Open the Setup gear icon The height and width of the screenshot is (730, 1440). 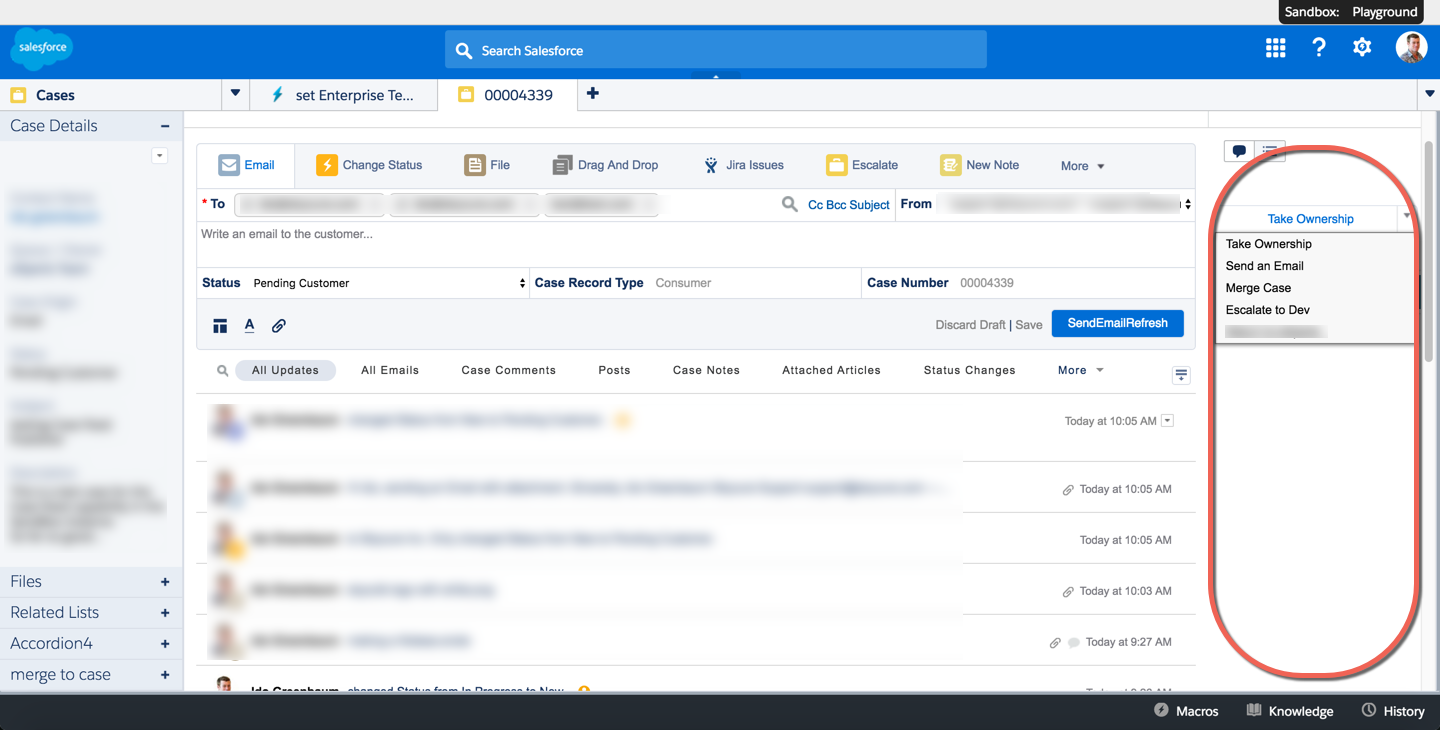tap(1362, 47)
